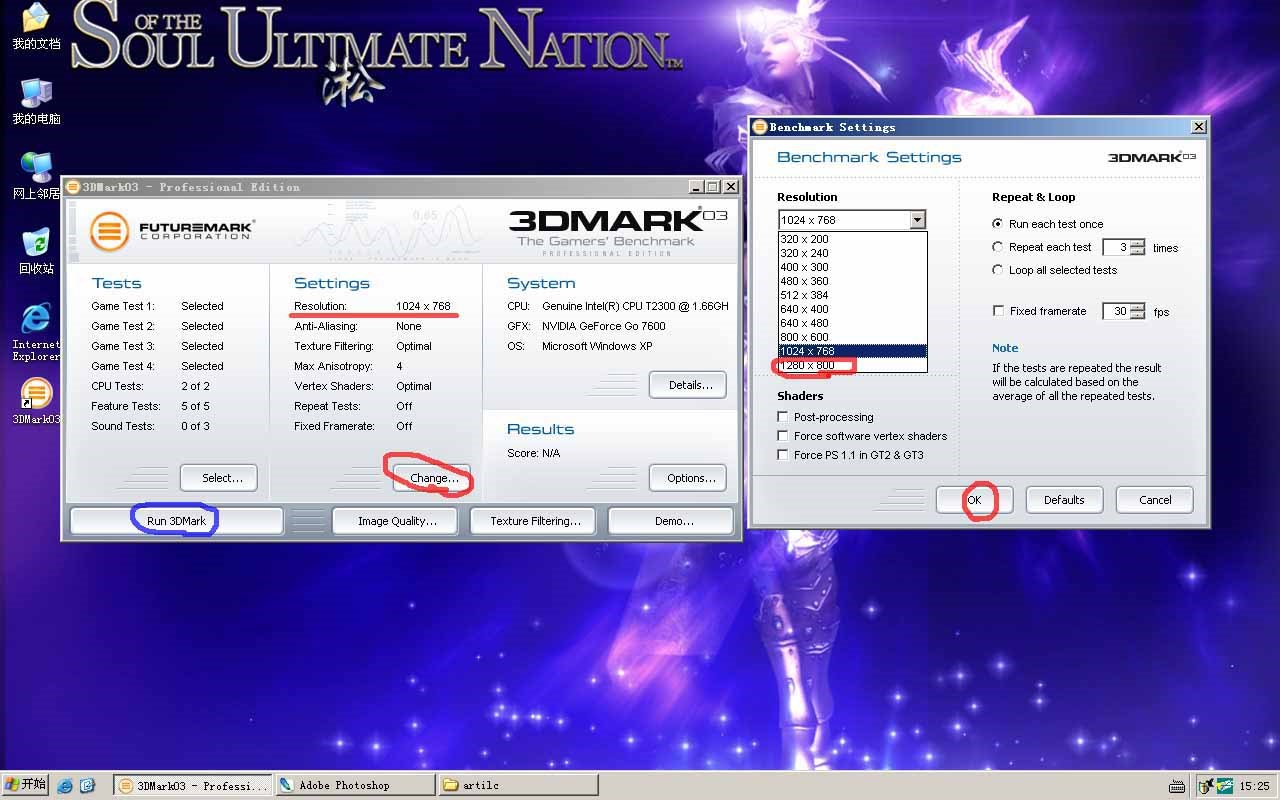
Task: Close the Benchmark Settings dialog
Action: tap(1198, 127)
